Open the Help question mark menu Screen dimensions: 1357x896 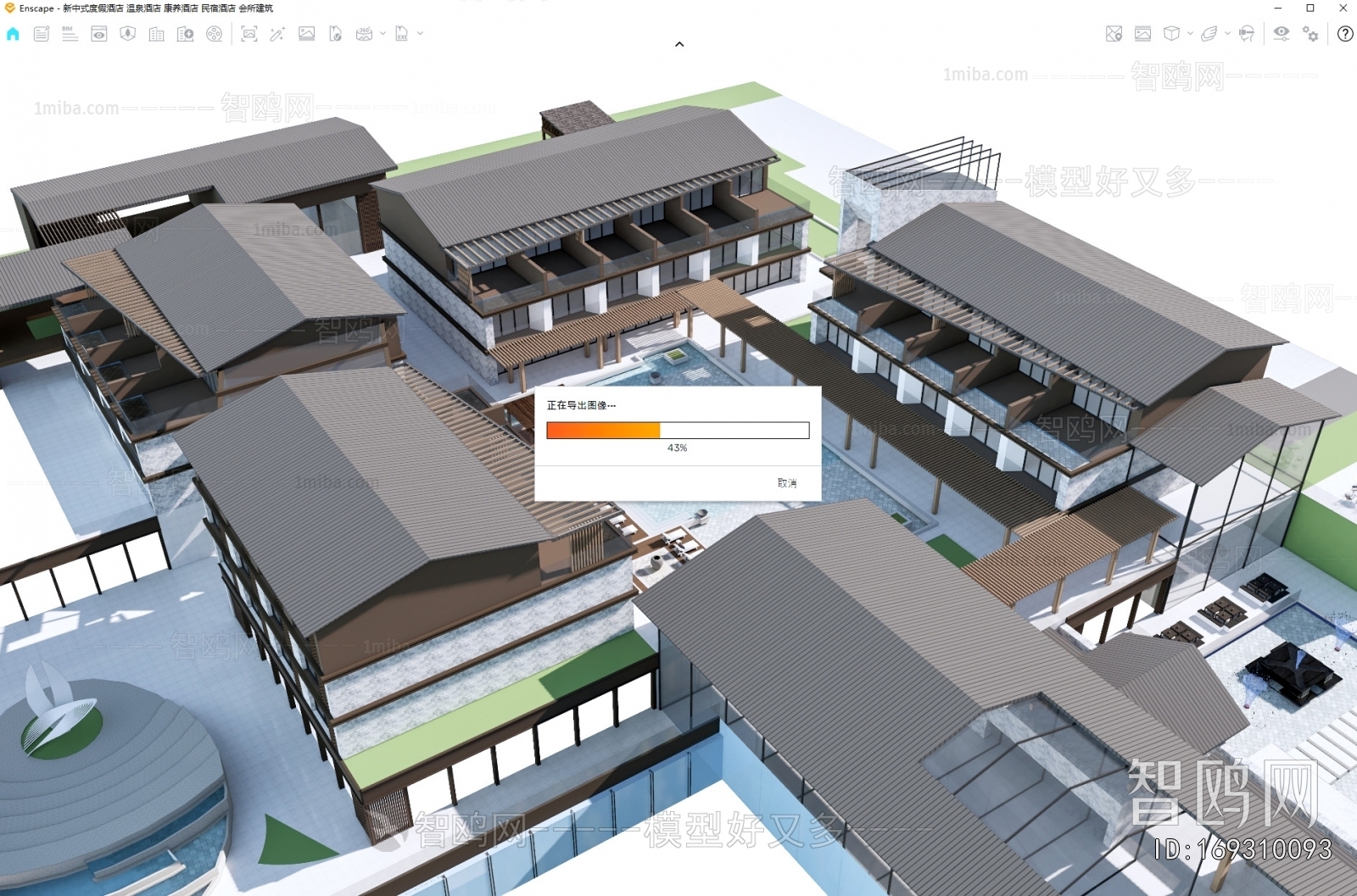(1344, 34)
